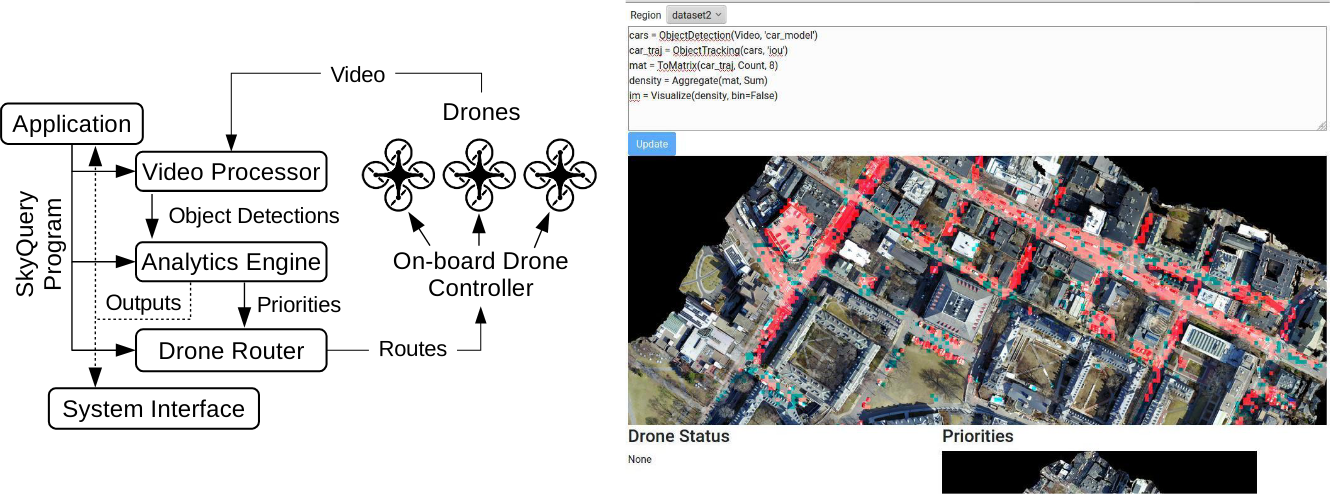The image size is (1330, 494).
Task: Click the Drone Status heading
Action: 678,436
